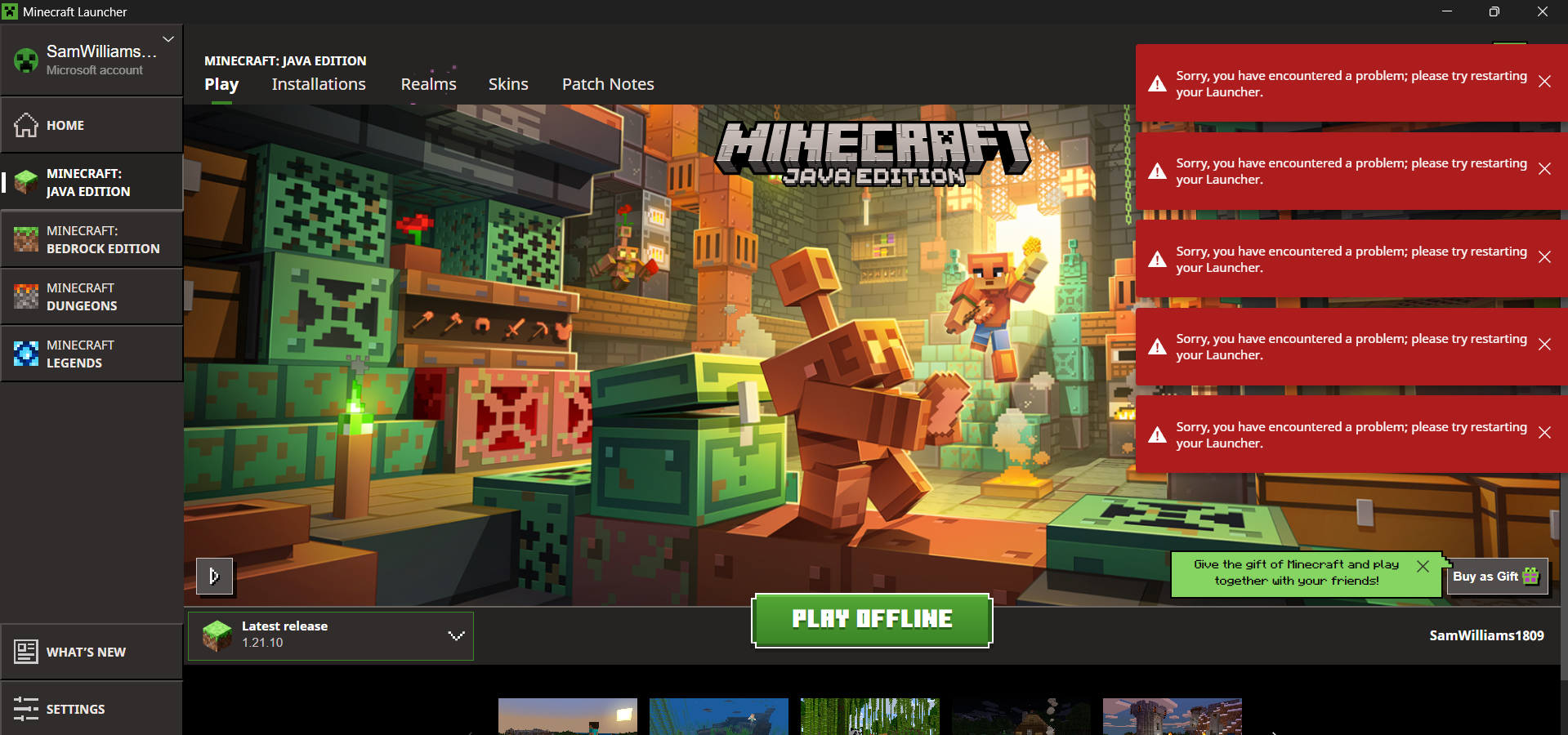Open launcher Settings sliders icon
The image size is (1568, 735).
[26, 709]
